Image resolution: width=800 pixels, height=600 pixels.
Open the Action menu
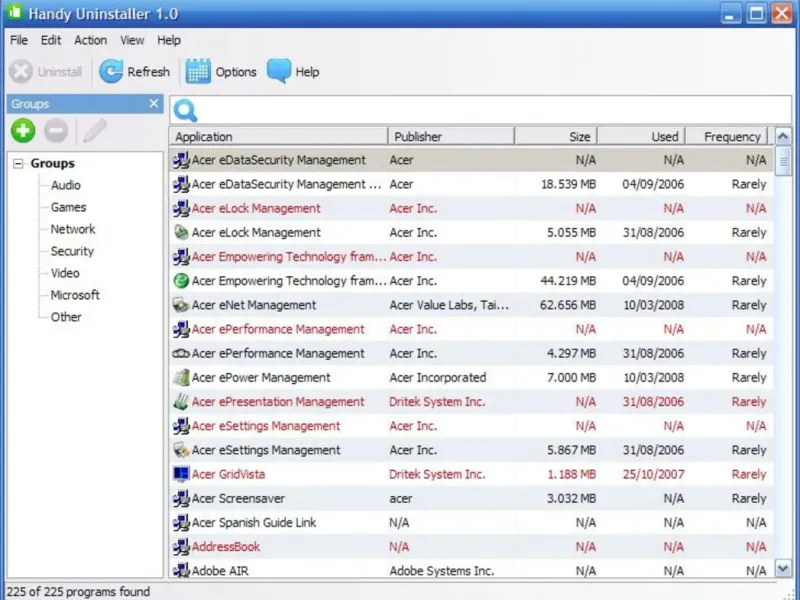[x=91, y=40]
